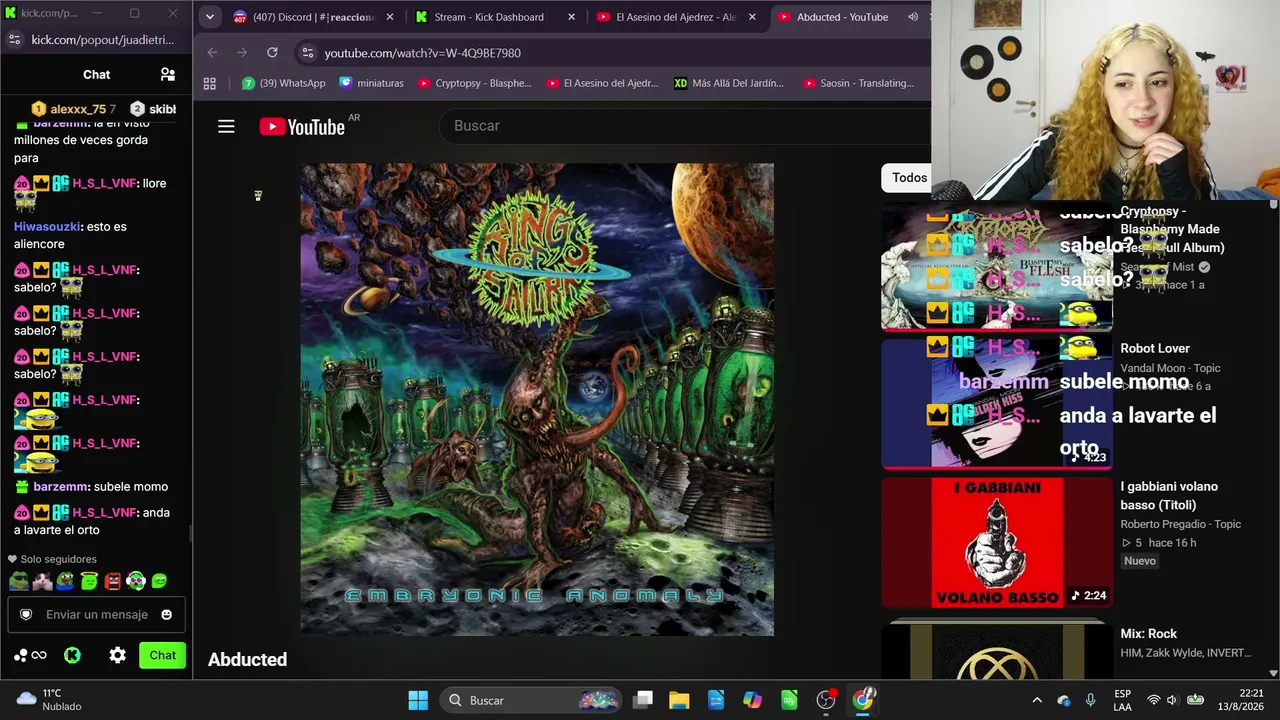Select the Todos filter chip
The height and width of the screenshot is (720, 1280).
pyautogui.click(x=909, y=178)
